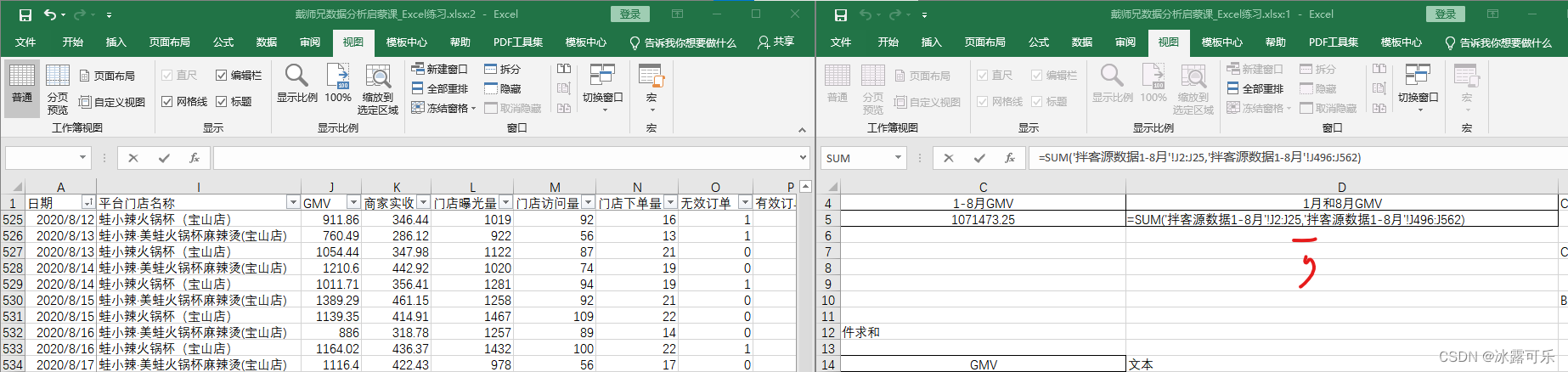This screenshot has width=1568, height=372.
Task: Toggle Ruler (直尺) checkbox in xlsx:1 window
Action: (x=982, y=76)
